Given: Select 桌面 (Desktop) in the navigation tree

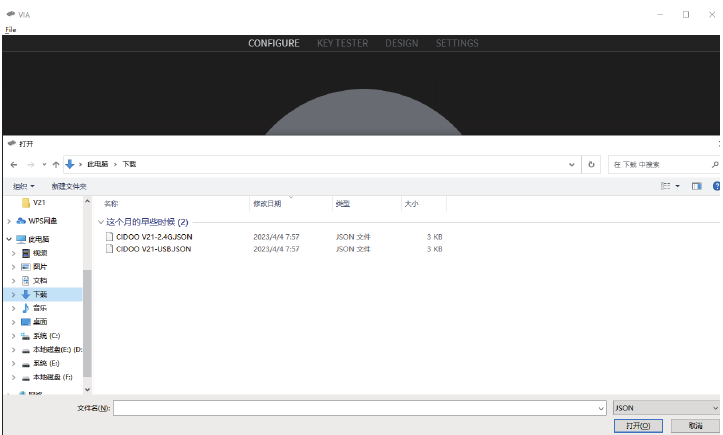Looking at the screenshot, I should point(40,322).
